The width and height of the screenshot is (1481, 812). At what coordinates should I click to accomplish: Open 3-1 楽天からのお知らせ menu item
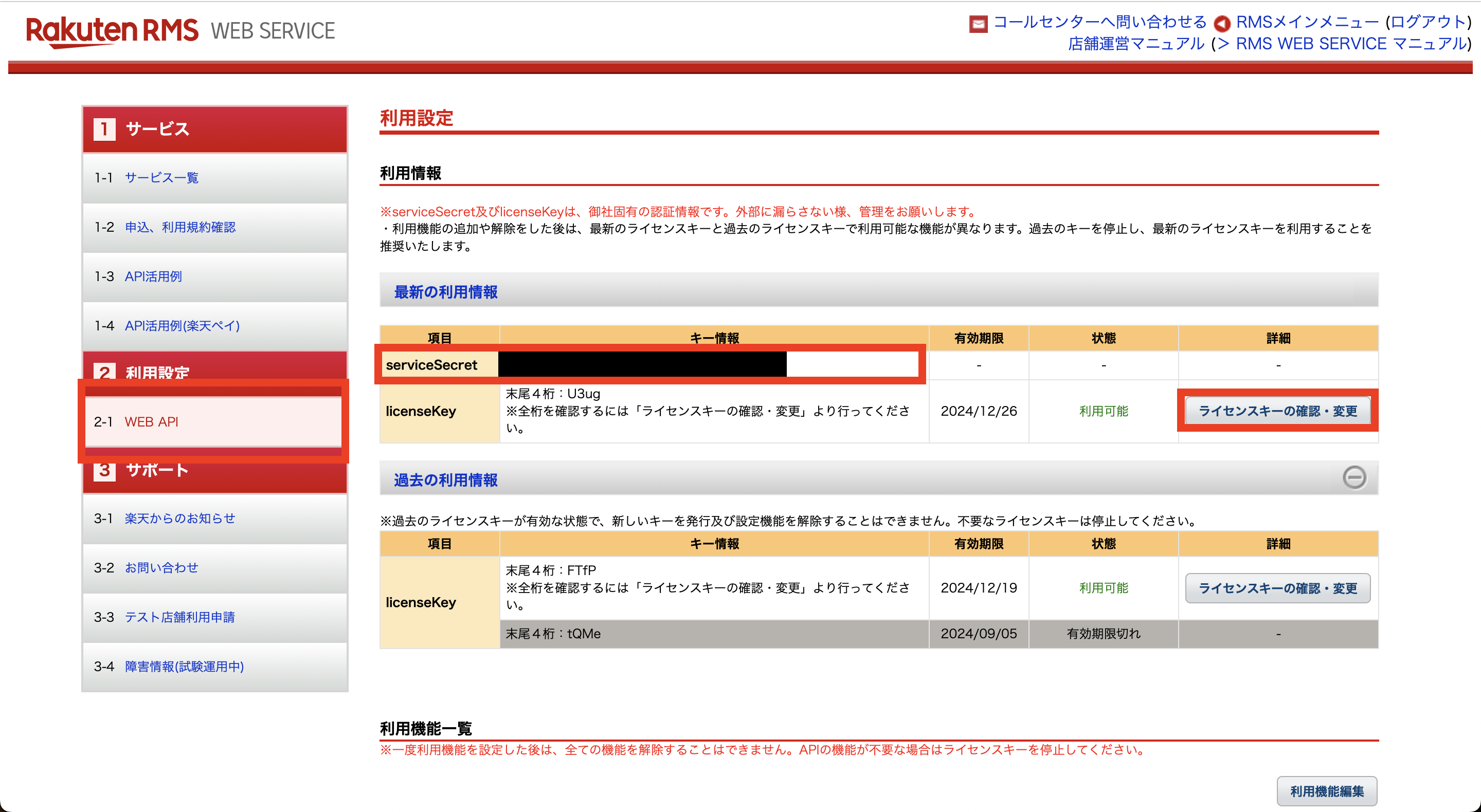tap(180, 519)
